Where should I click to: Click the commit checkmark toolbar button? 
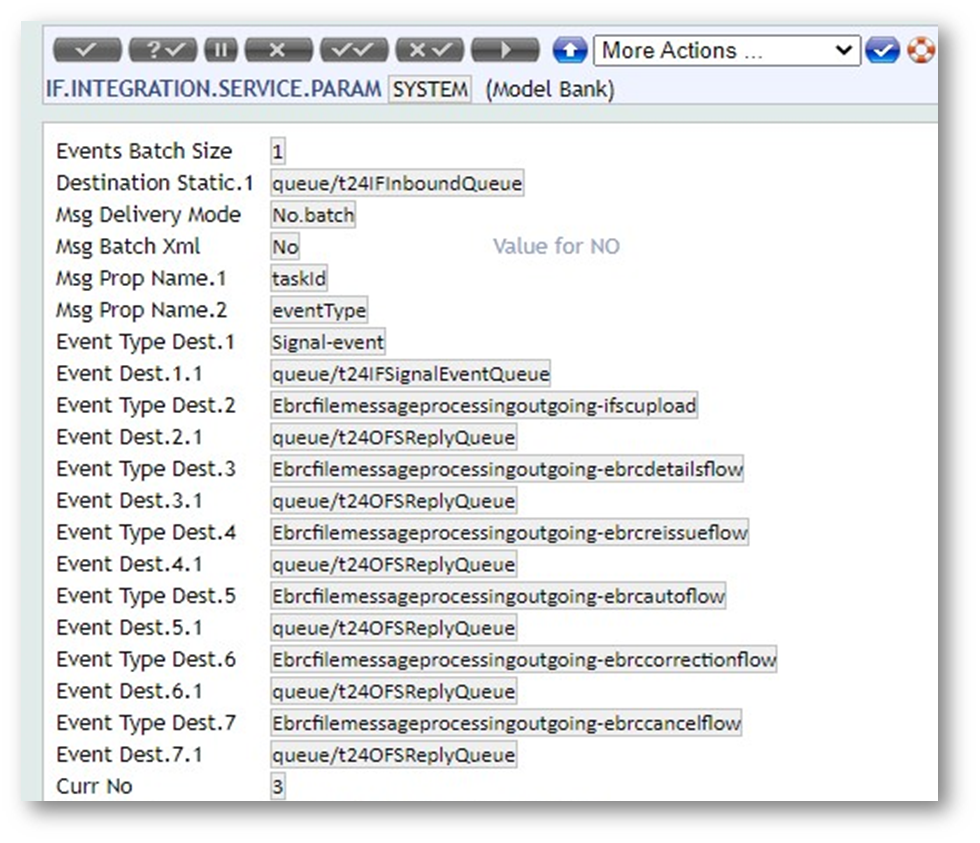pyautogui.click(x=86, y=51)
